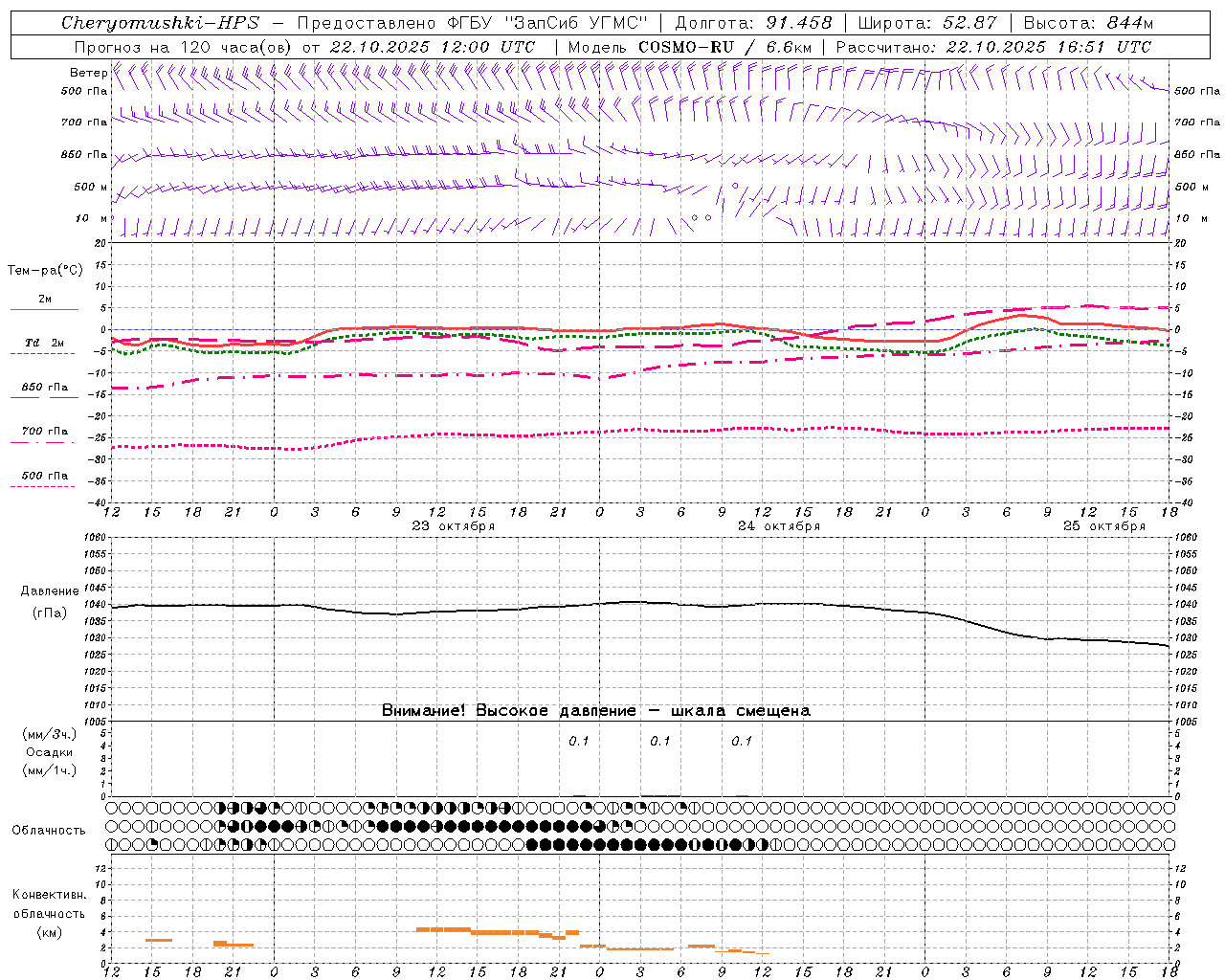Screen dimensions: 1225x980
Task: Click the "Конвективн." convective cloud label
Action: coord(50,895)
